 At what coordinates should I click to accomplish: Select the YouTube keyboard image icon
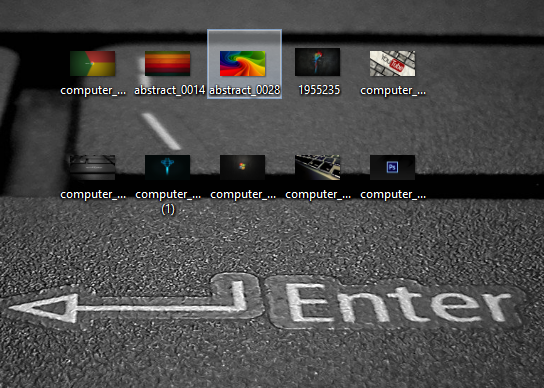click(x=392, y=64)
